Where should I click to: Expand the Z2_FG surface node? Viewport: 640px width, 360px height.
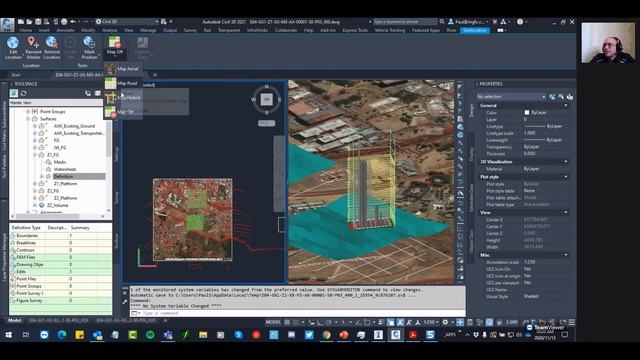pos(35,191)
